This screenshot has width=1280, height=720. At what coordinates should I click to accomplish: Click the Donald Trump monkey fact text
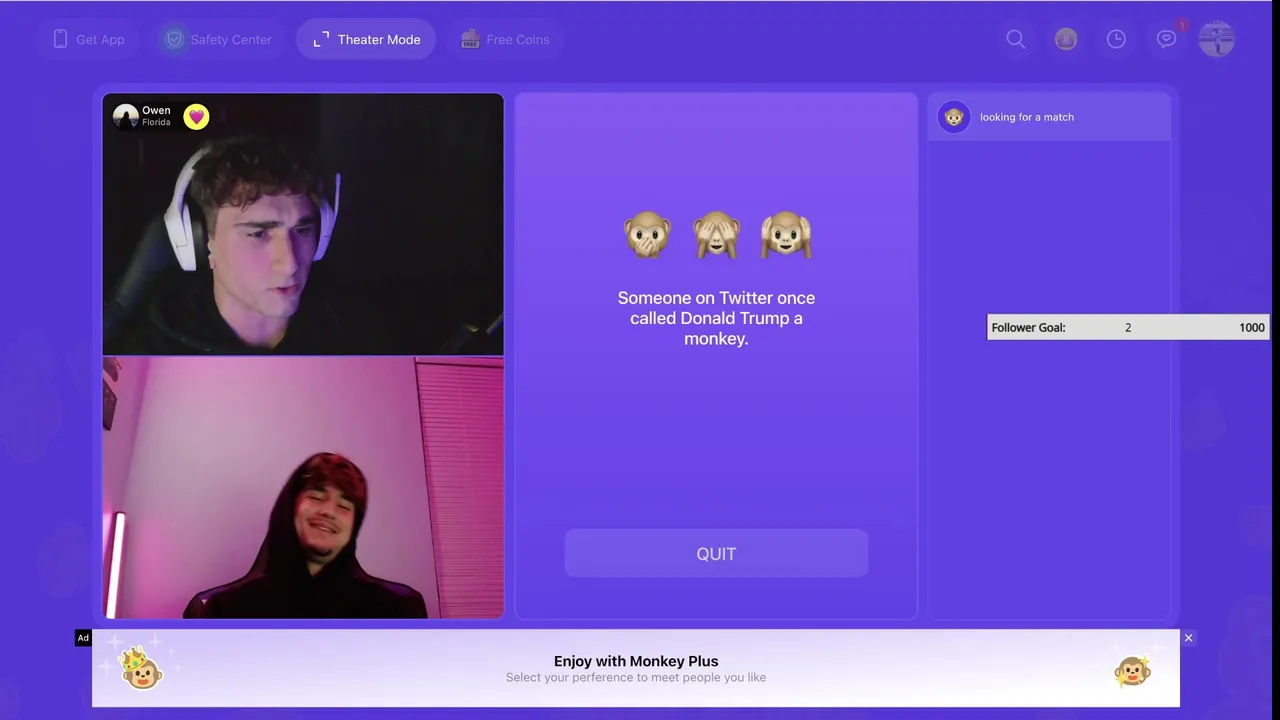click(x=716, y=318)
